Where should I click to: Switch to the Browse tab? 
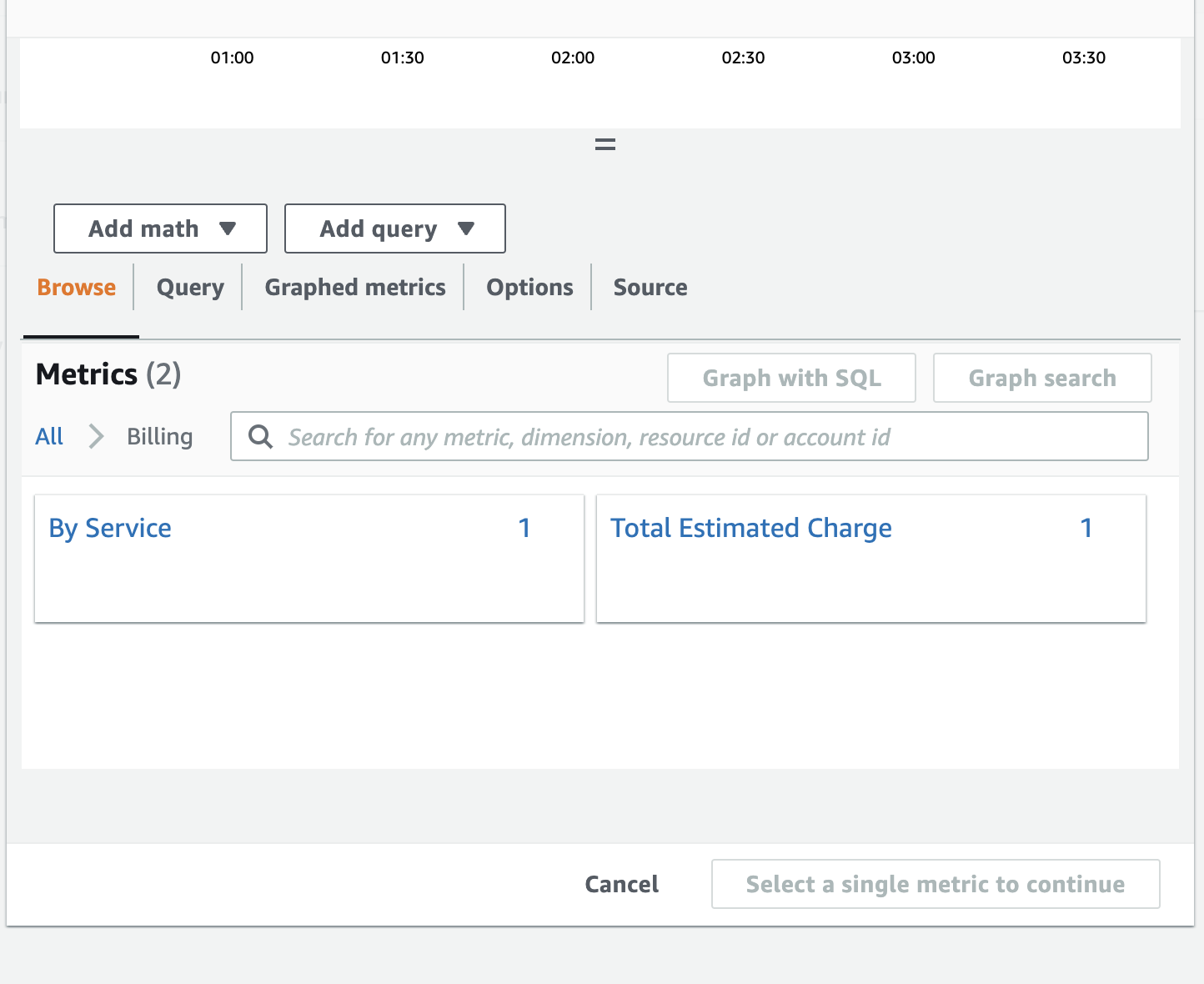coord(77,288)
